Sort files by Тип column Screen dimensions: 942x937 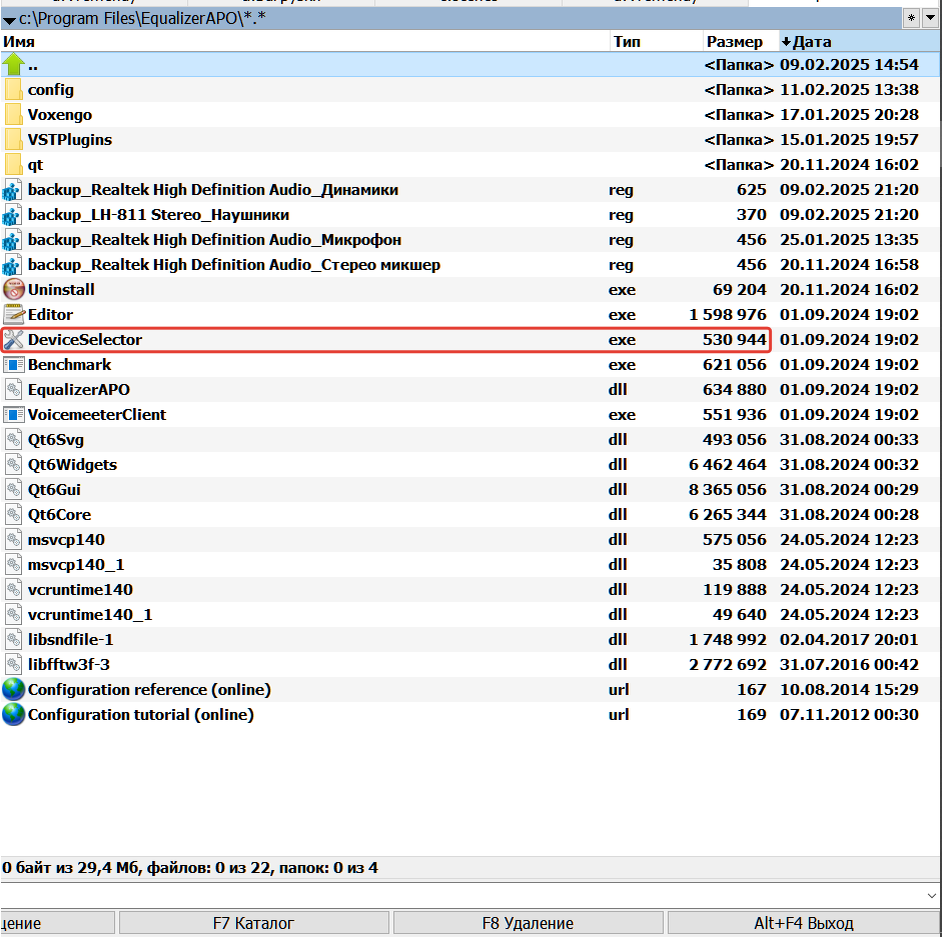point(656,41)
